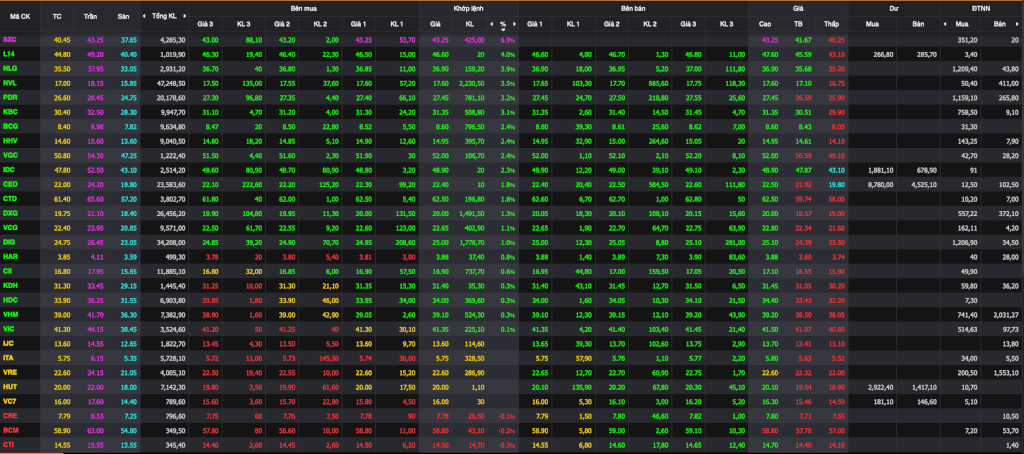Click SZC's 6.9% change value
Image resolution: width=1024 pixels, height=454 pixels.
(x=508, y=41)
